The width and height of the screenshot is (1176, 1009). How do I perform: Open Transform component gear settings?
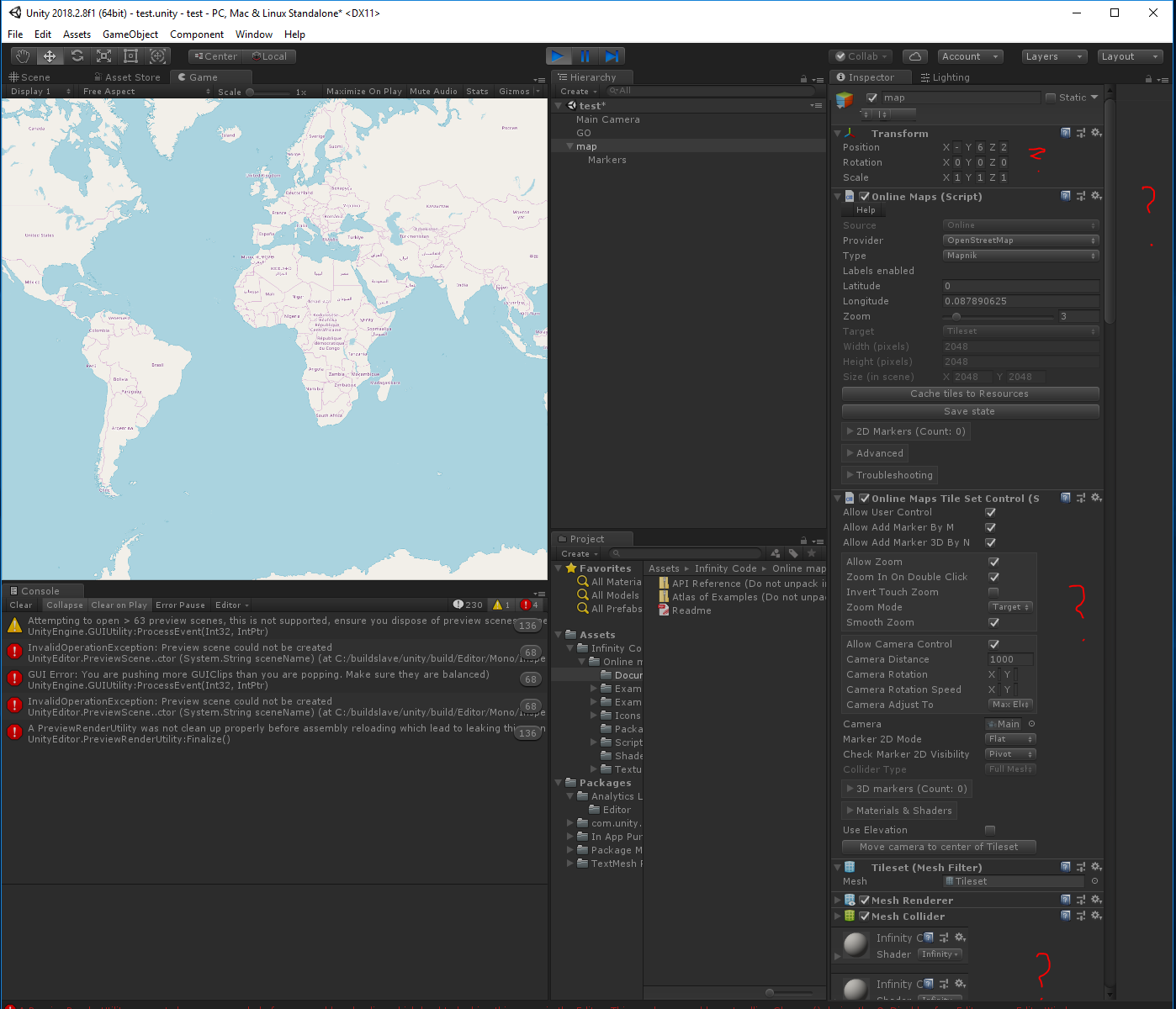1096,133
